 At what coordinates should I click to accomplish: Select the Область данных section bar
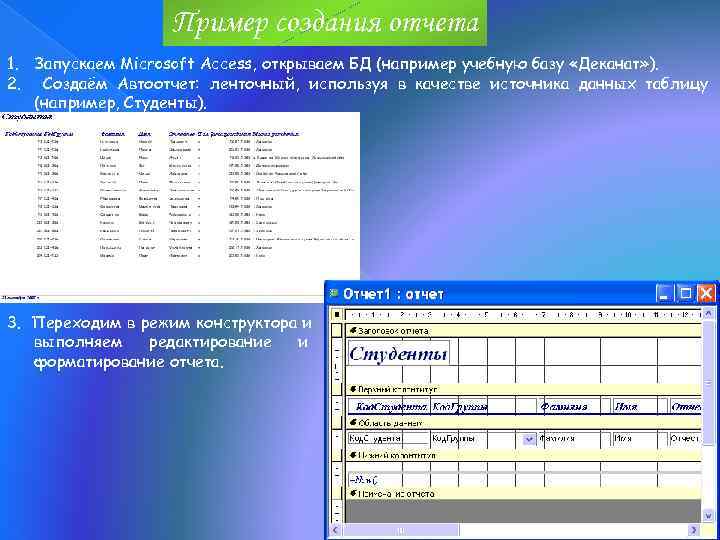coord(522,423)
